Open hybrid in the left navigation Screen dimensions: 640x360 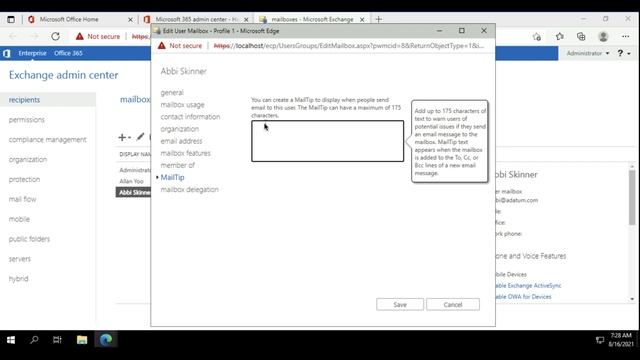click(18, 279)
